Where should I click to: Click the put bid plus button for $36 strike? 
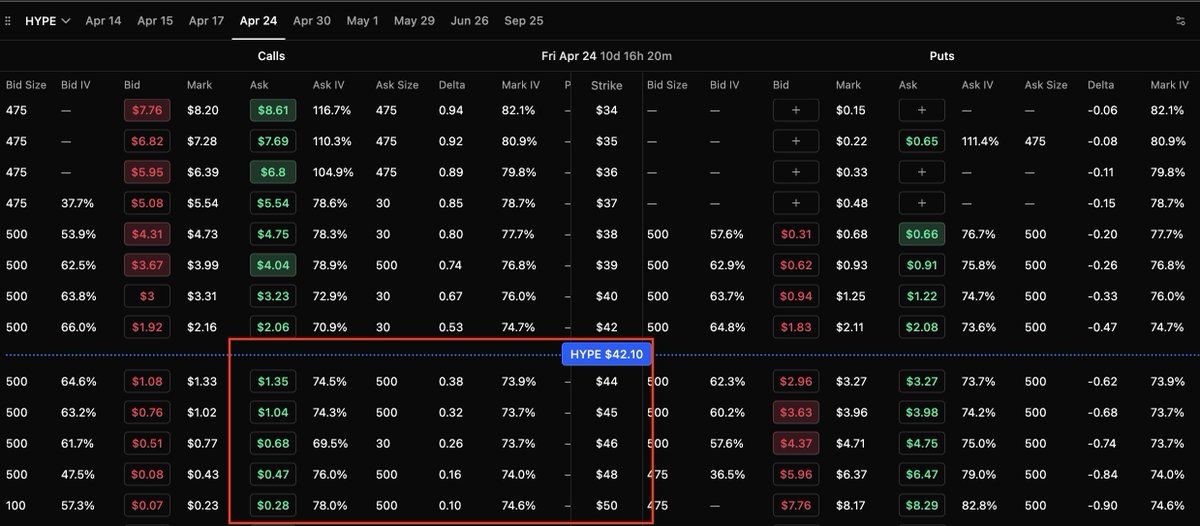tap(796, 172)
